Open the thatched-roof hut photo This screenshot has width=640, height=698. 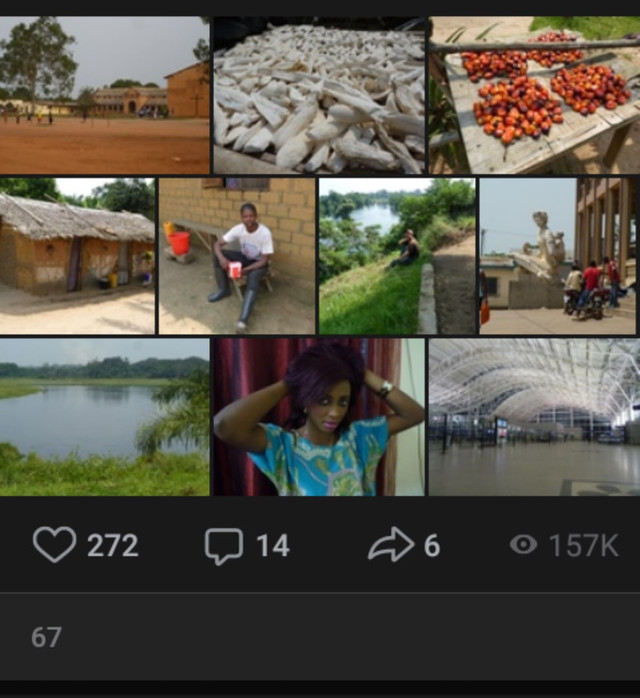(77, 256)
